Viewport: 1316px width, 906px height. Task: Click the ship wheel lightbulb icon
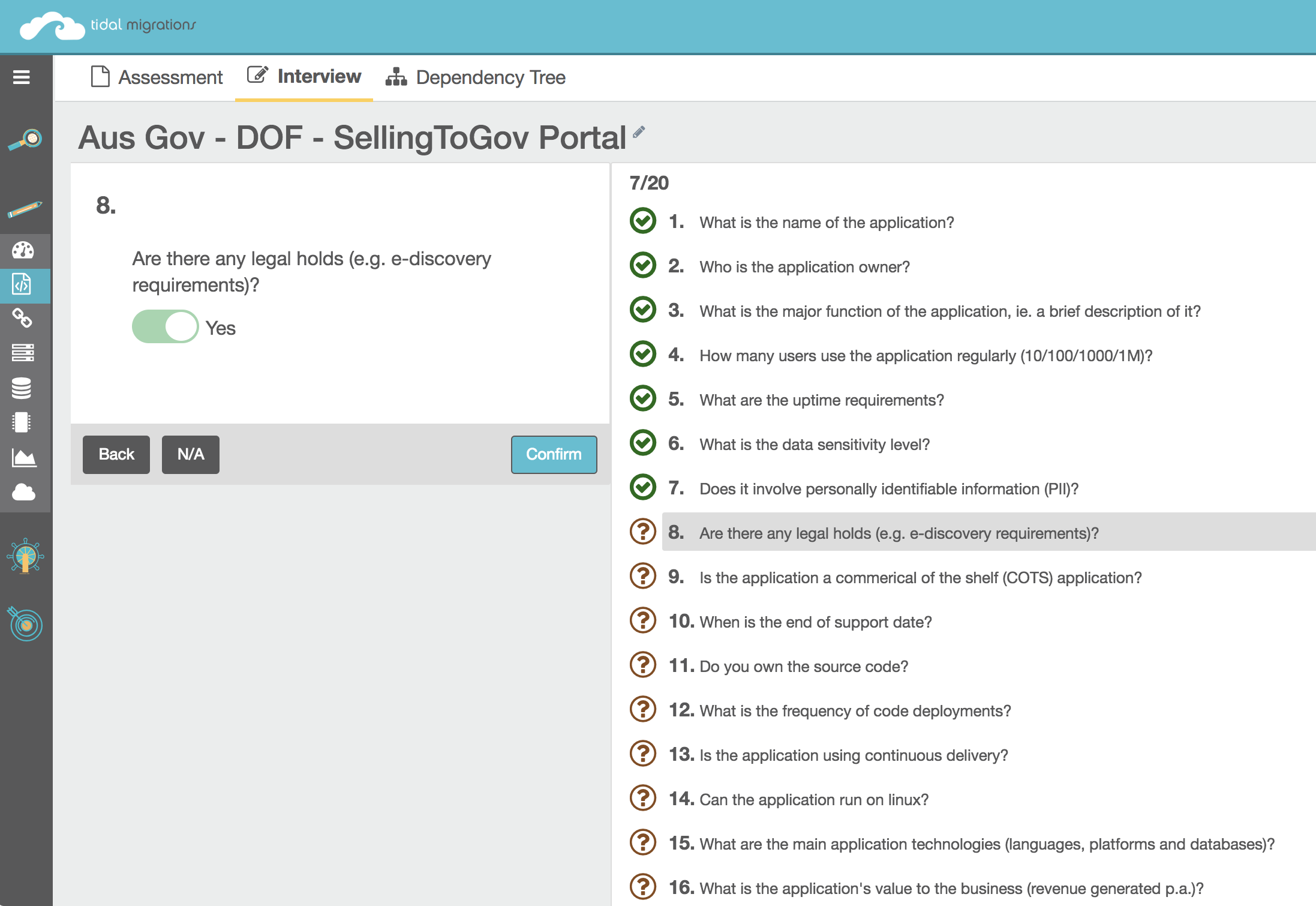pos(25,556)
